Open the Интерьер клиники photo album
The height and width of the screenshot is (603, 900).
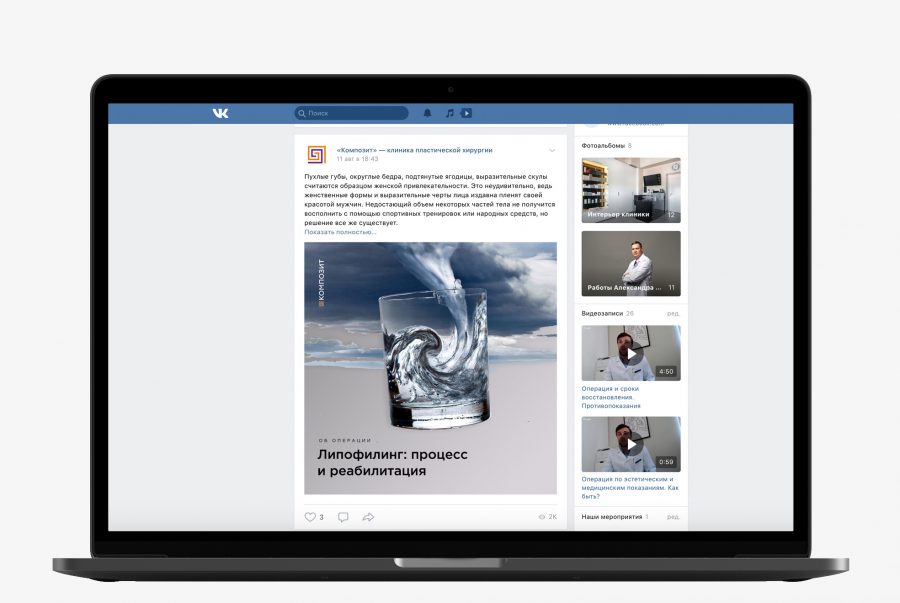pyautogui.click(x=631, y=190)
